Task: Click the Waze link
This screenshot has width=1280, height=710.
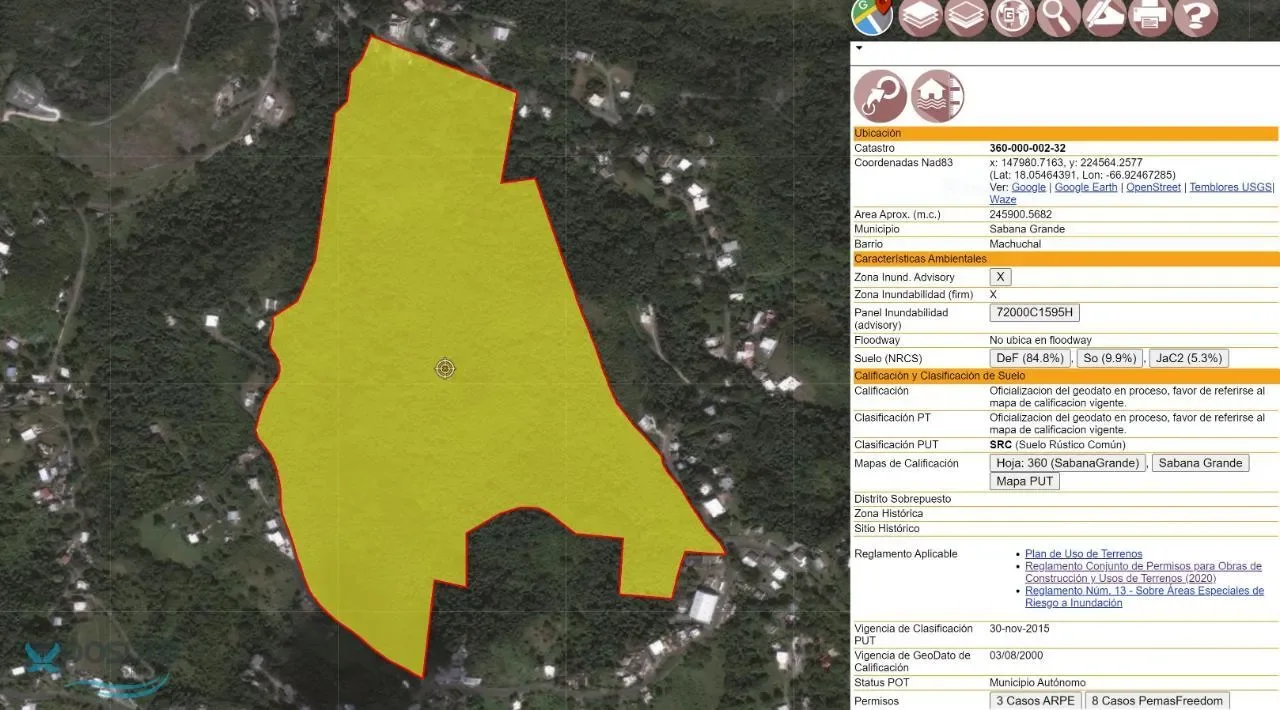Action: 1003,200
